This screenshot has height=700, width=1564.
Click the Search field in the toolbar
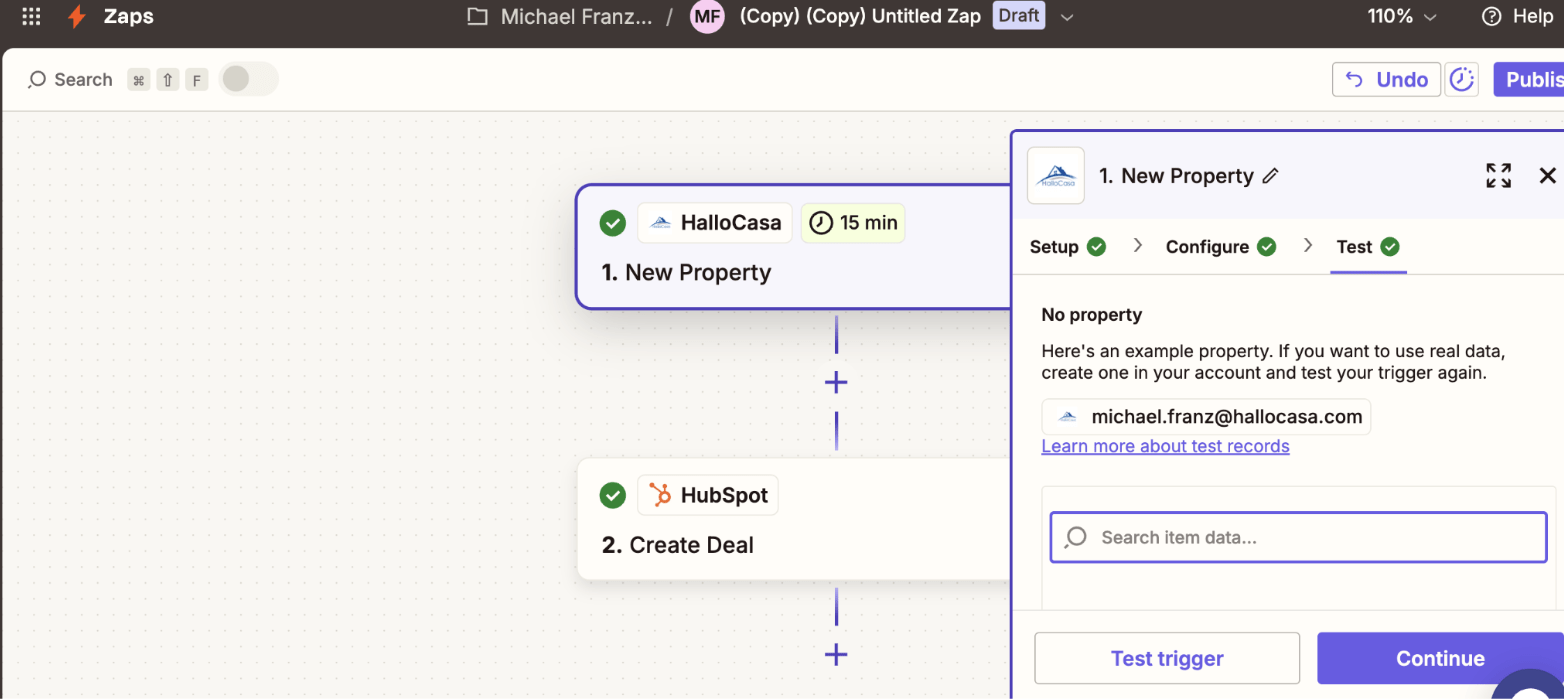coord(70,80)
